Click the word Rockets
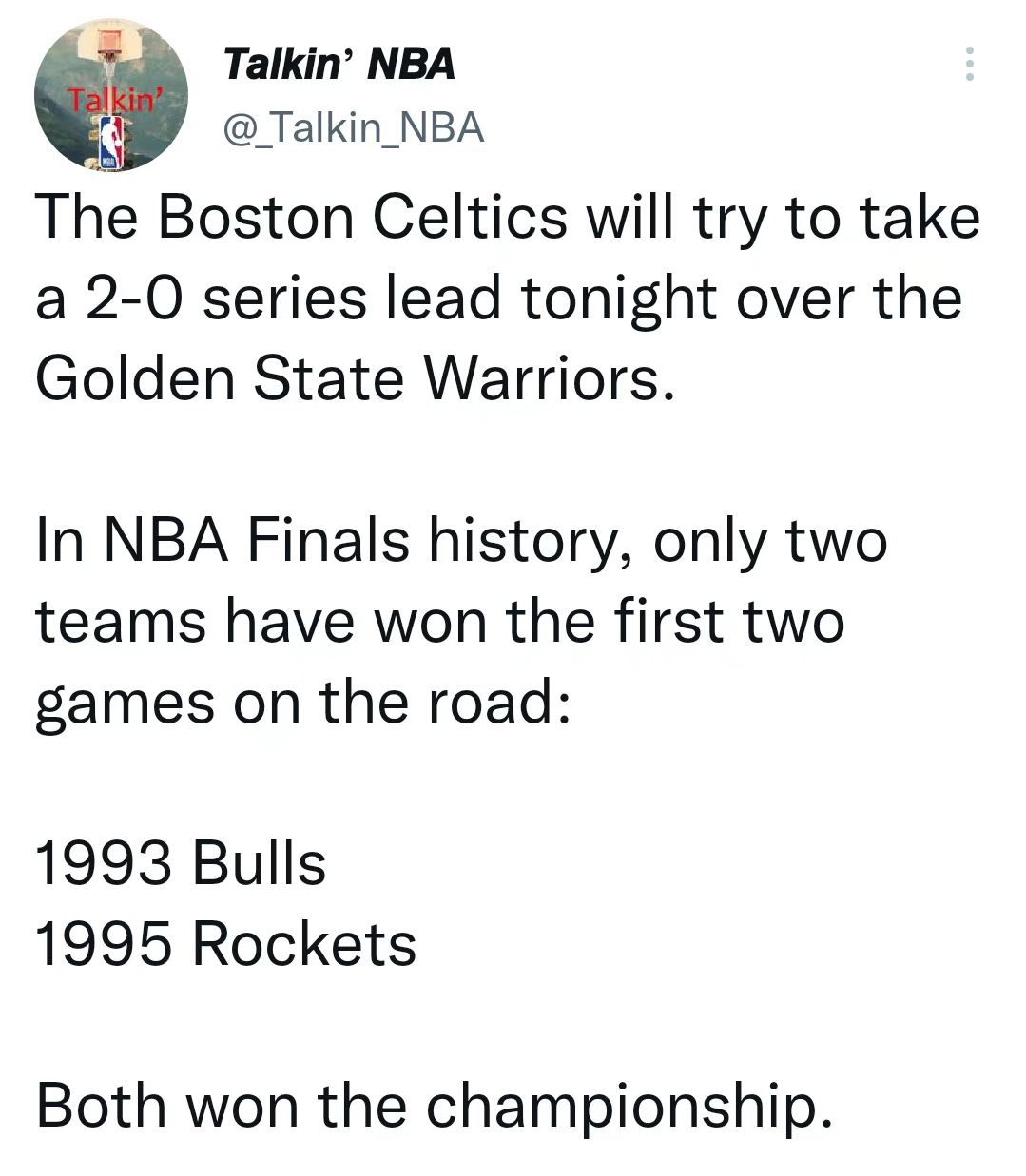 coord(304,944)
